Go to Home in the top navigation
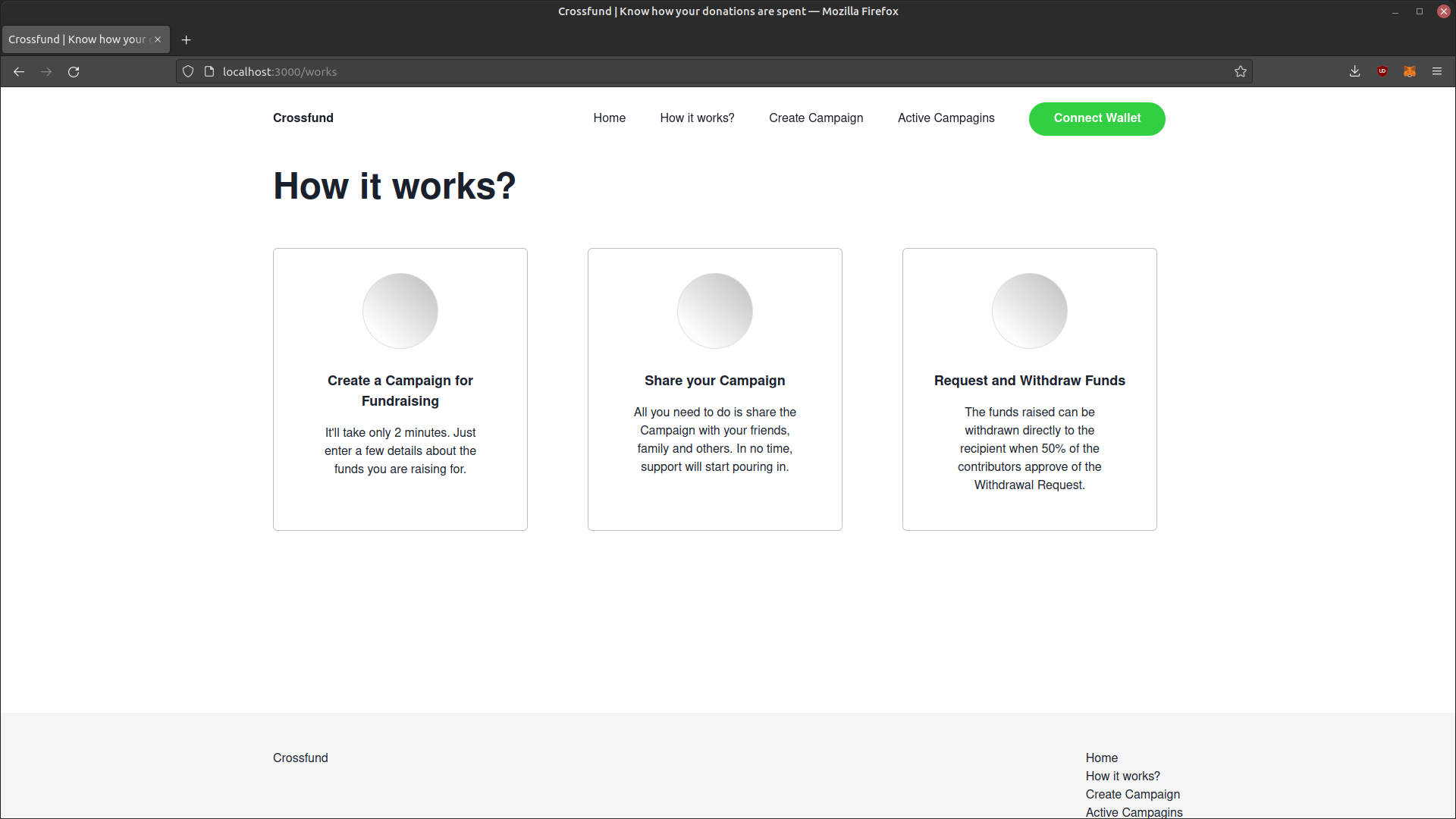Screen dimensions: 1456x819 point(610,118)
